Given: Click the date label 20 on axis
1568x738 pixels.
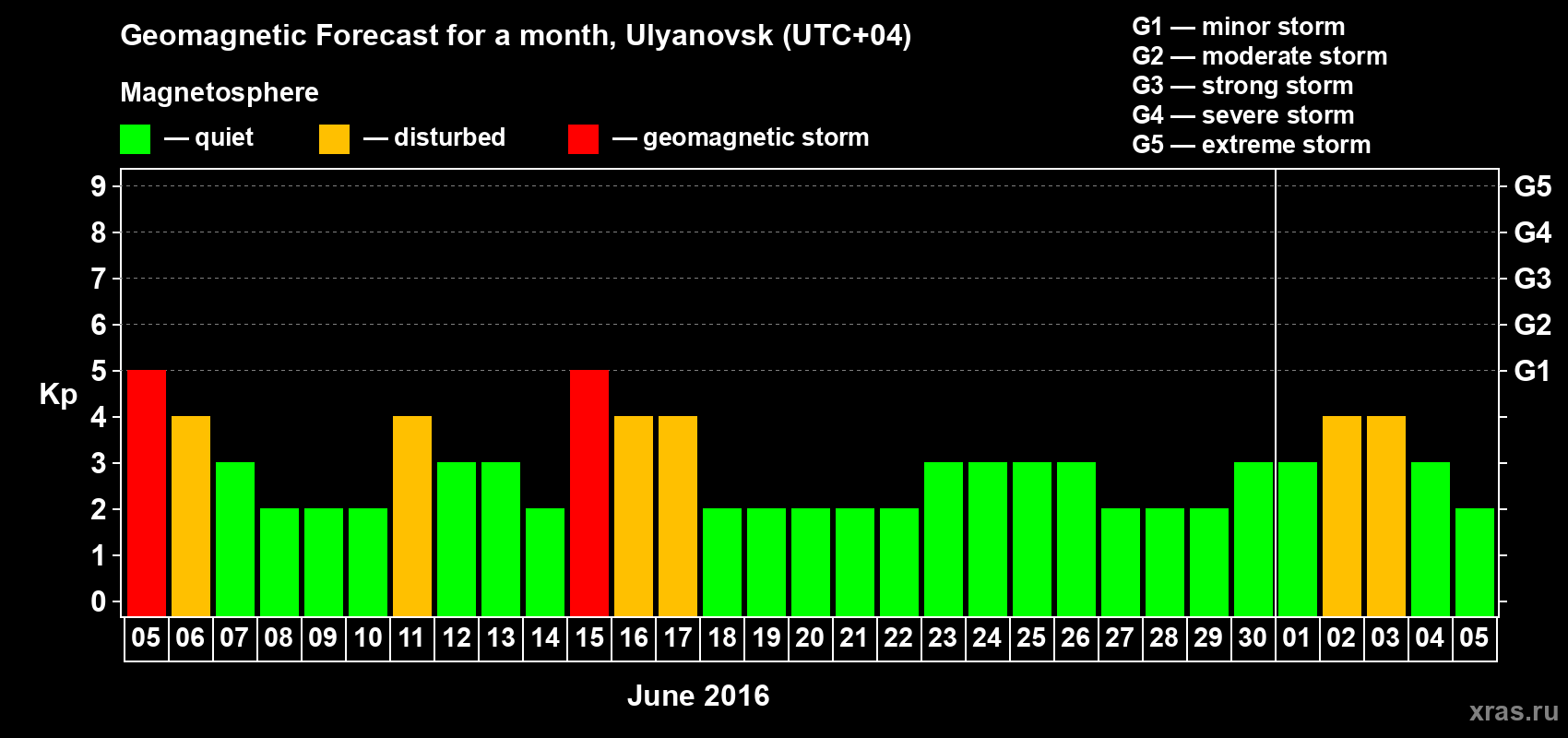Looking at the screenshot, I should 810,637.
